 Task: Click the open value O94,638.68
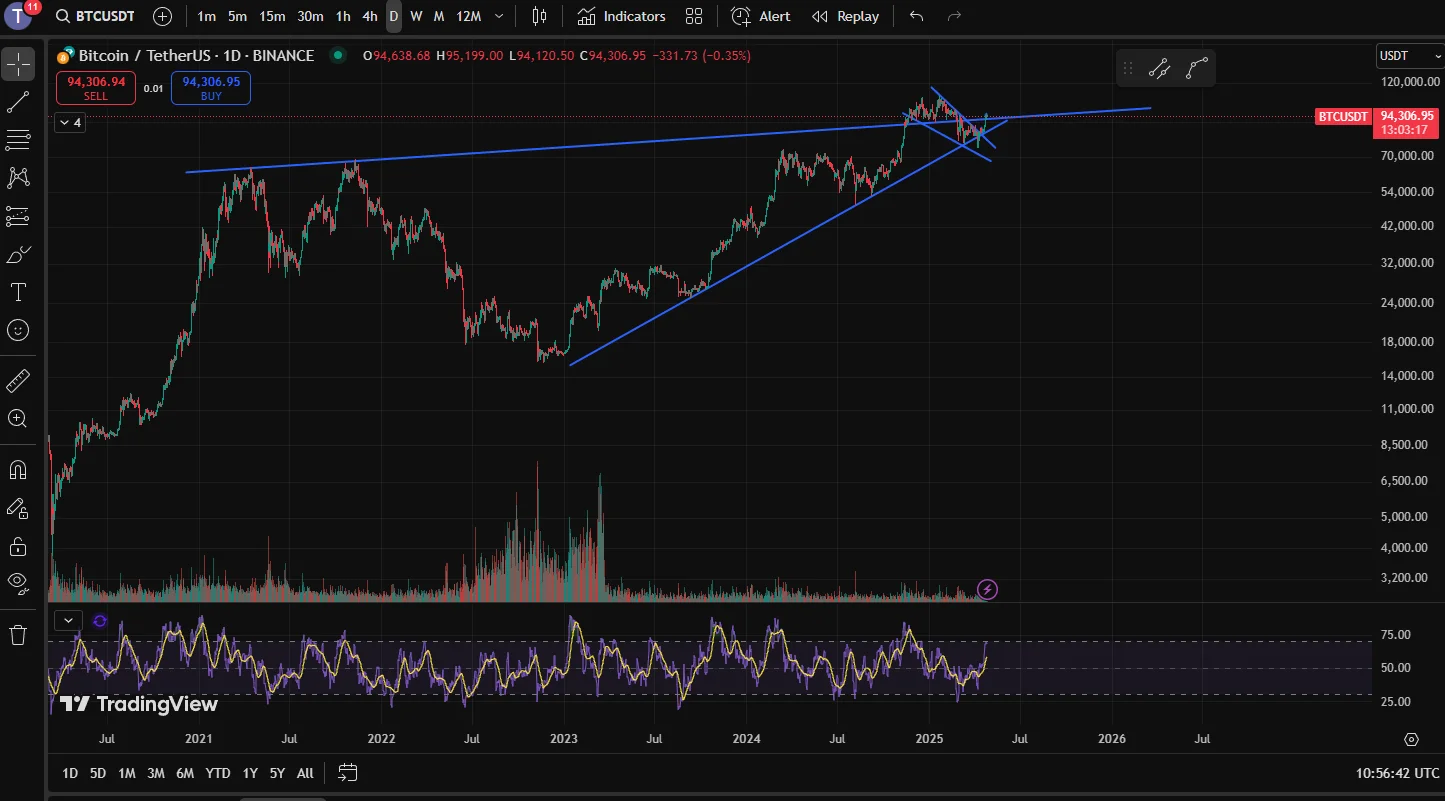coord(397,56)
